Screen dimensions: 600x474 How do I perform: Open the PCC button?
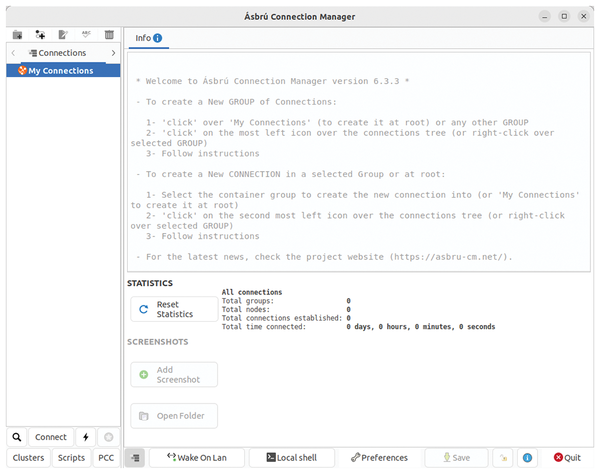point(106,458)
